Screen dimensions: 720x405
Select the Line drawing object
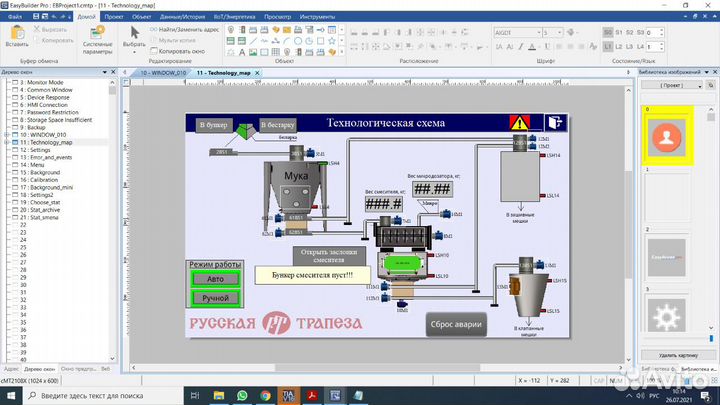(253, 41)
